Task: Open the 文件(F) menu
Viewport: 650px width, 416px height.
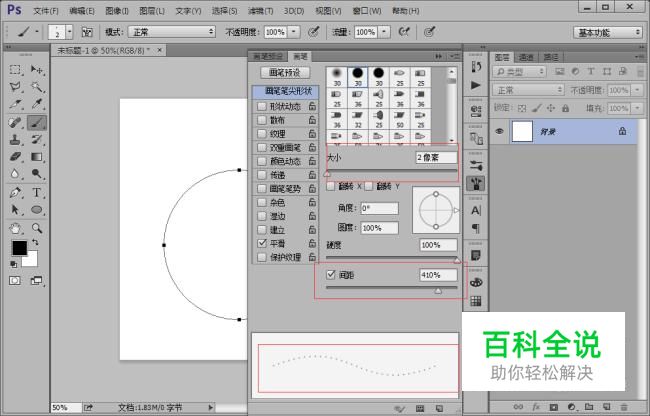Action: pyautogui.click(x=46, y=11)
